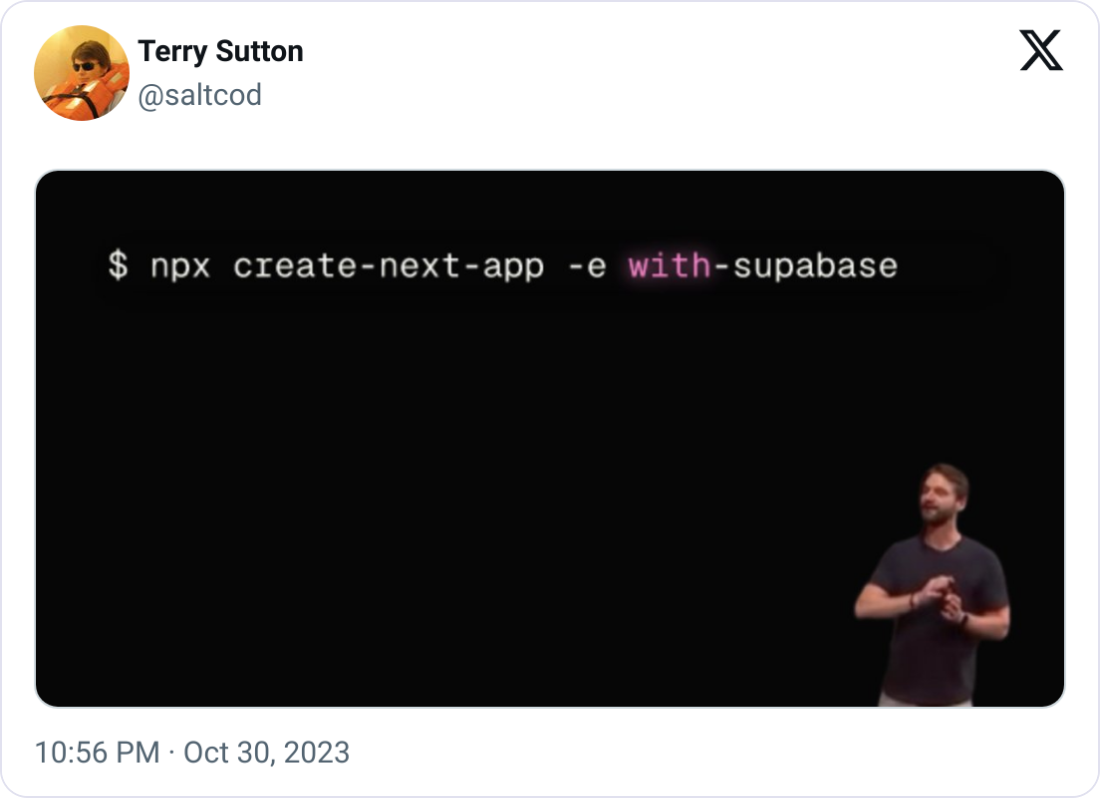Click the "Oct 30, 2023" date text
Image resolution: width=1100 pixels, height=798 pixels.
tap(267, 752)
